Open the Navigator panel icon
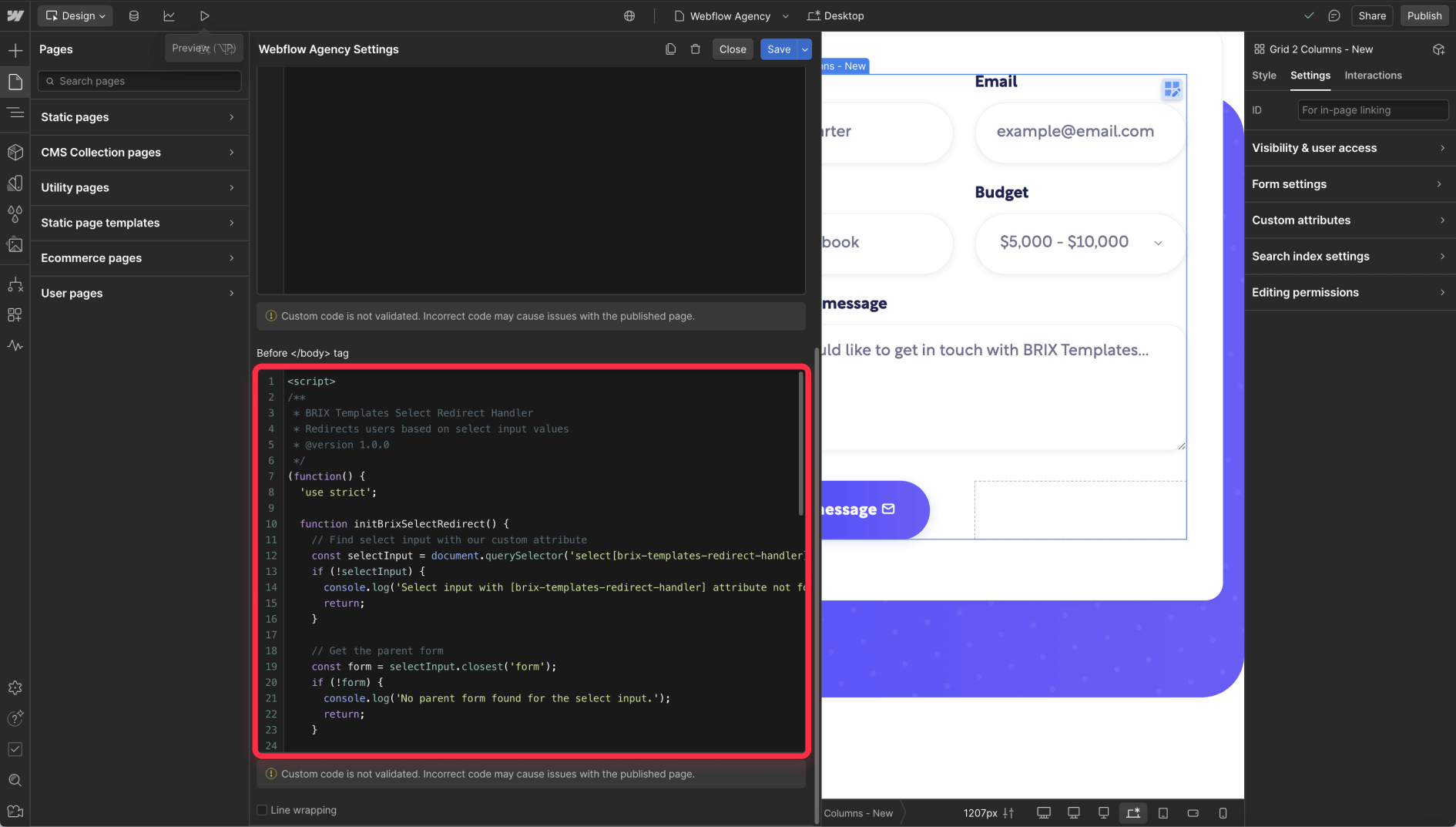The width and height of the screenshot is (1456, 827). 15,113
